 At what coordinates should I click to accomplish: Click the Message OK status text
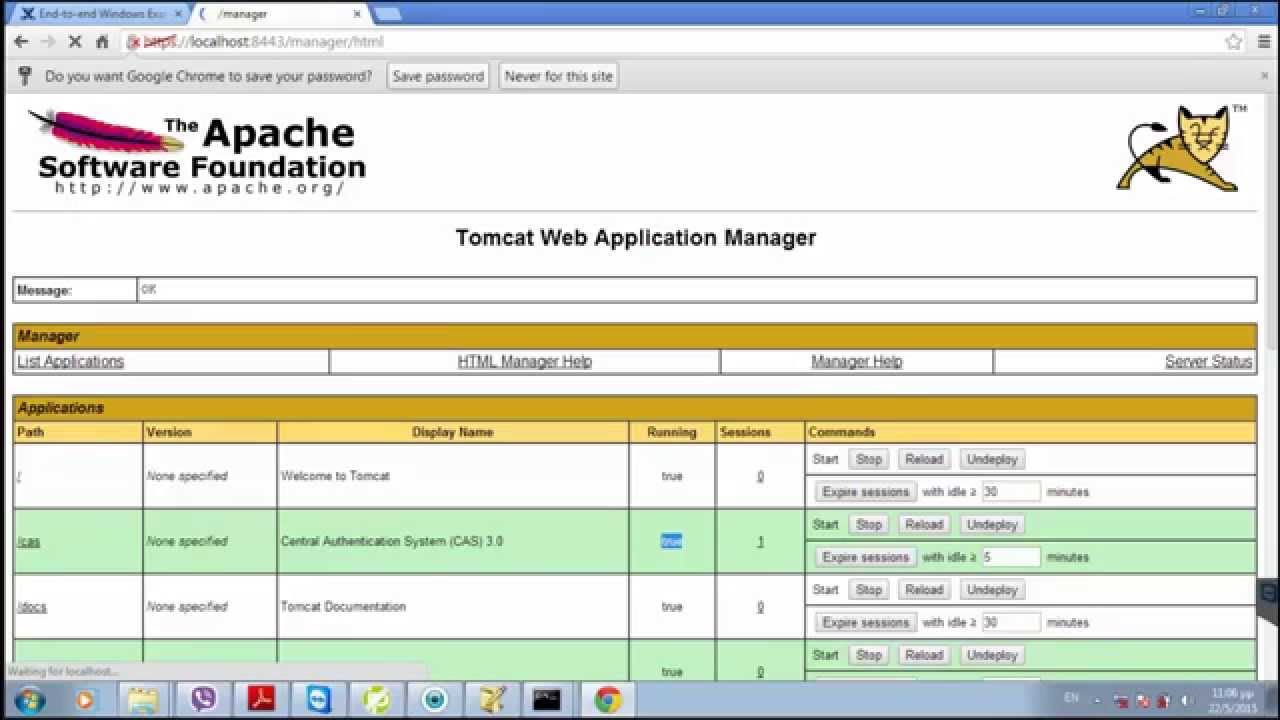coord(149,290)
